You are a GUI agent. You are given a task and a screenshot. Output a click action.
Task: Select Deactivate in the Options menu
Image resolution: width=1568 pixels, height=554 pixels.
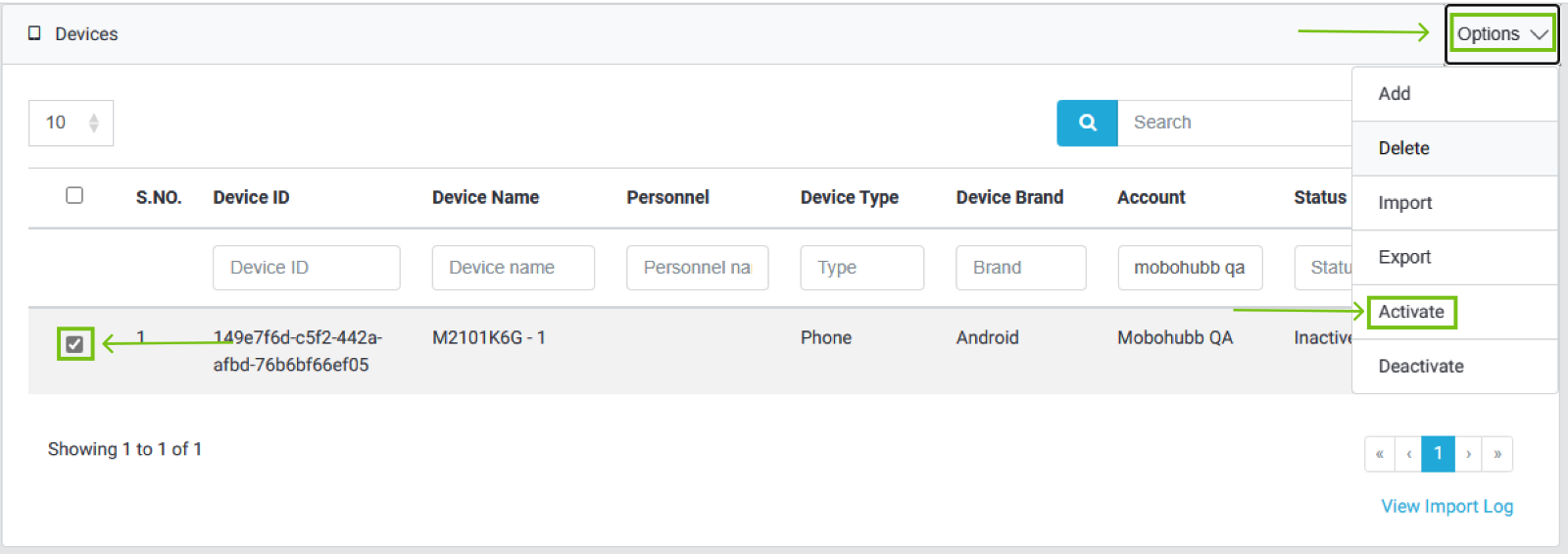point(1421,366)
